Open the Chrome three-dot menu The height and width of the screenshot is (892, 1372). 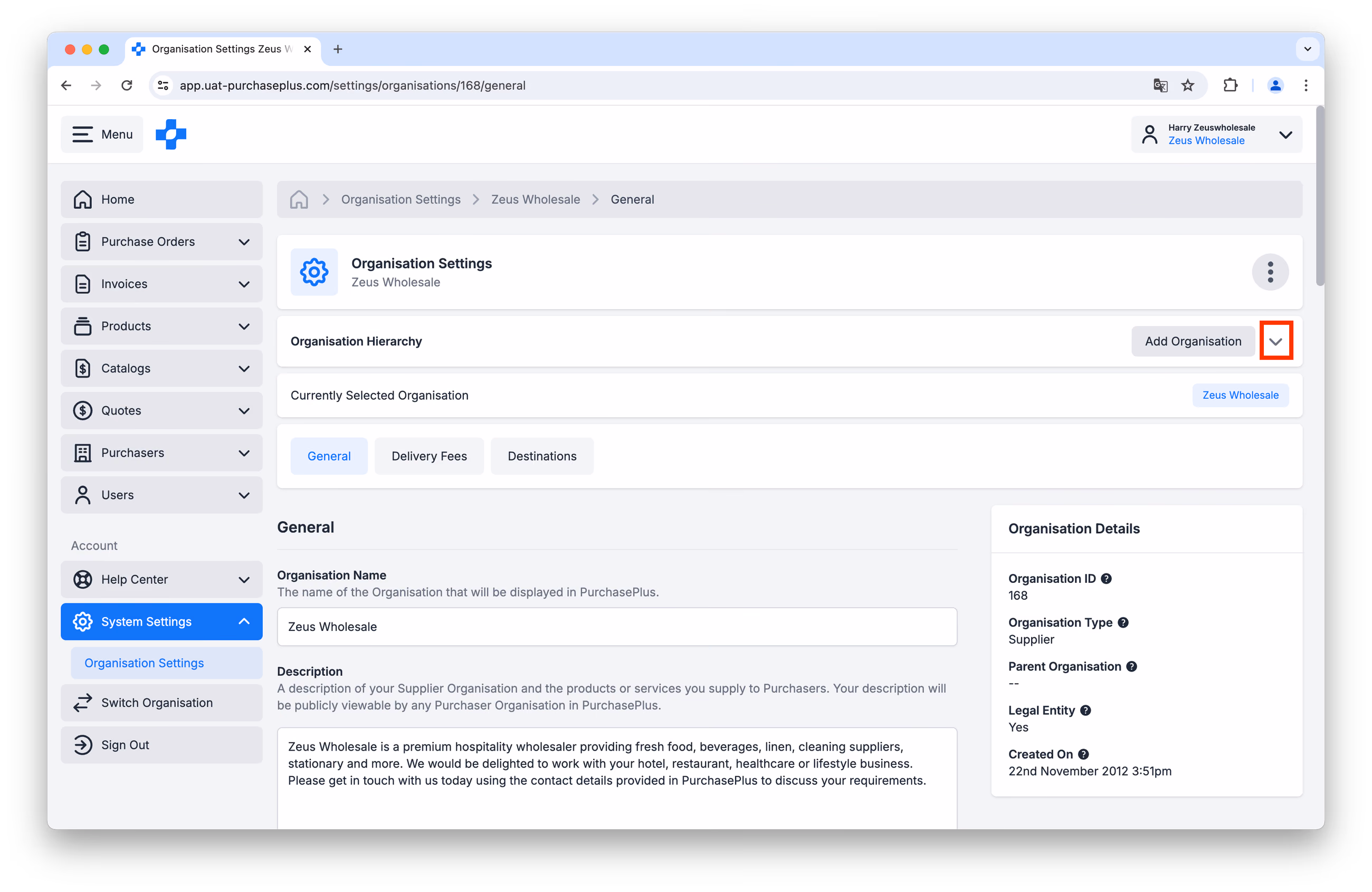pos(1306,85)
